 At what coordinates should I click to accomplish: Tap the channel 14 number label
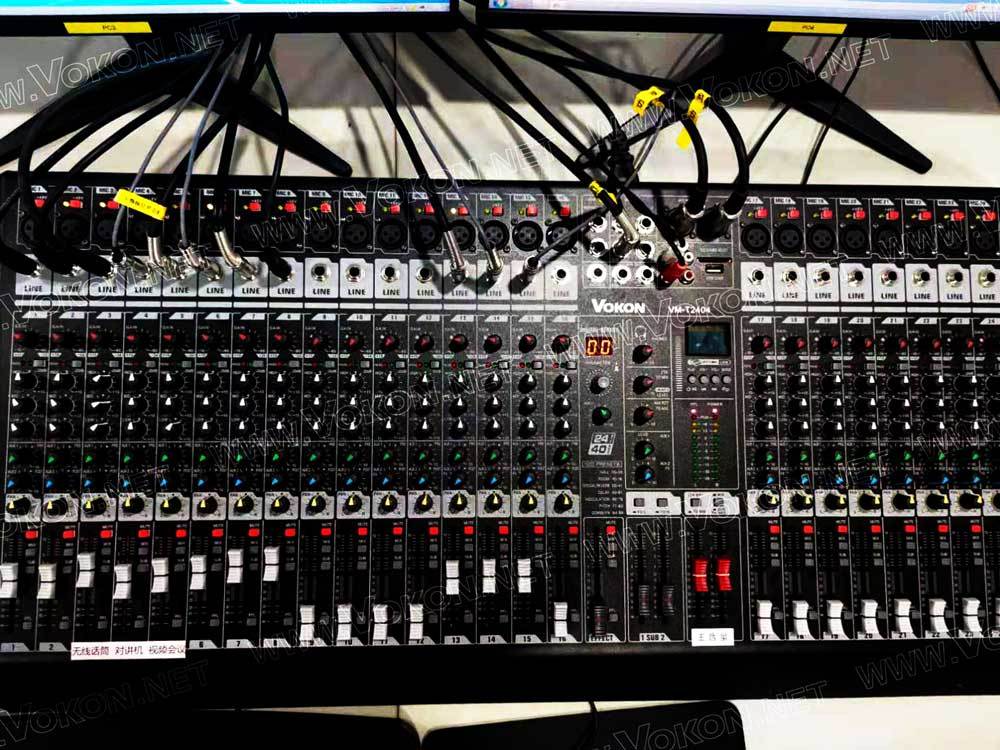click(491, 638)
